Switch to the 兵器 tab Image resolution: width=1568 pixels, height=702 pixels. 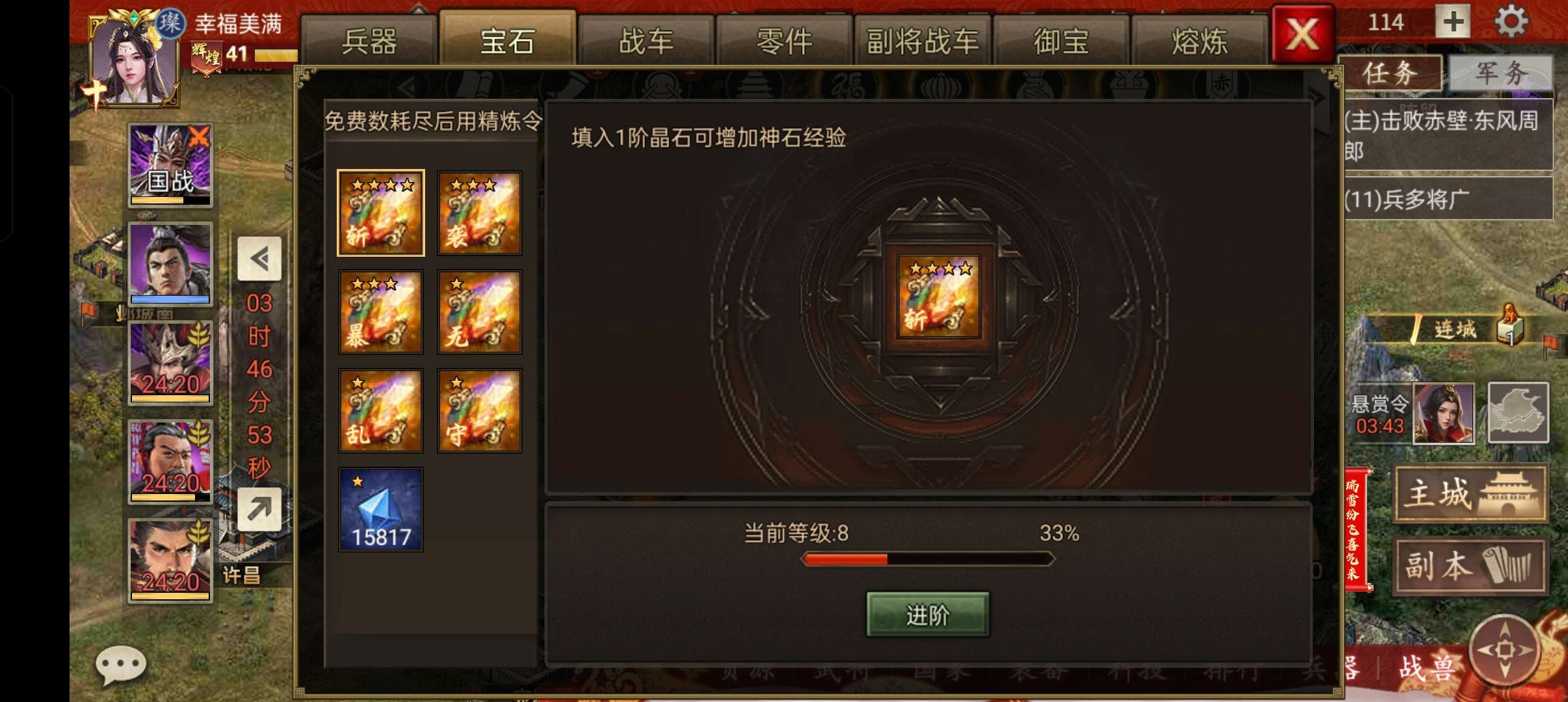(x=369, y=40)
